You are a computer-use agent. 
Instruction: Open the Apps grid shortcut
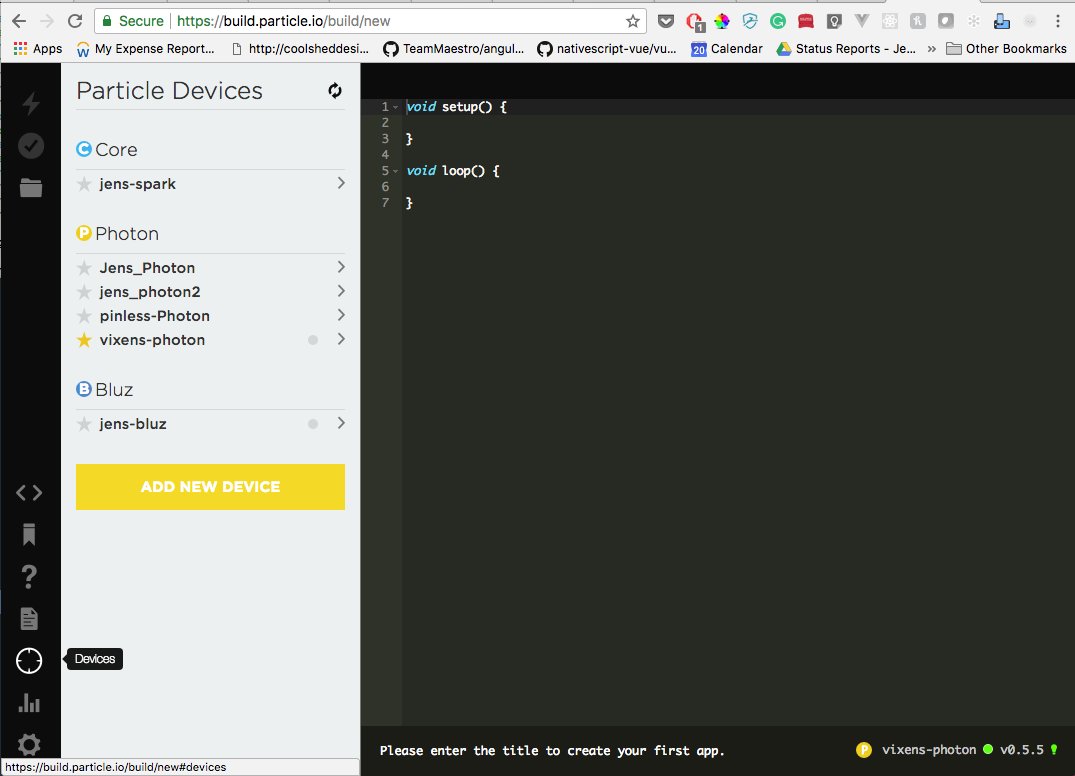tap(38, 49)
